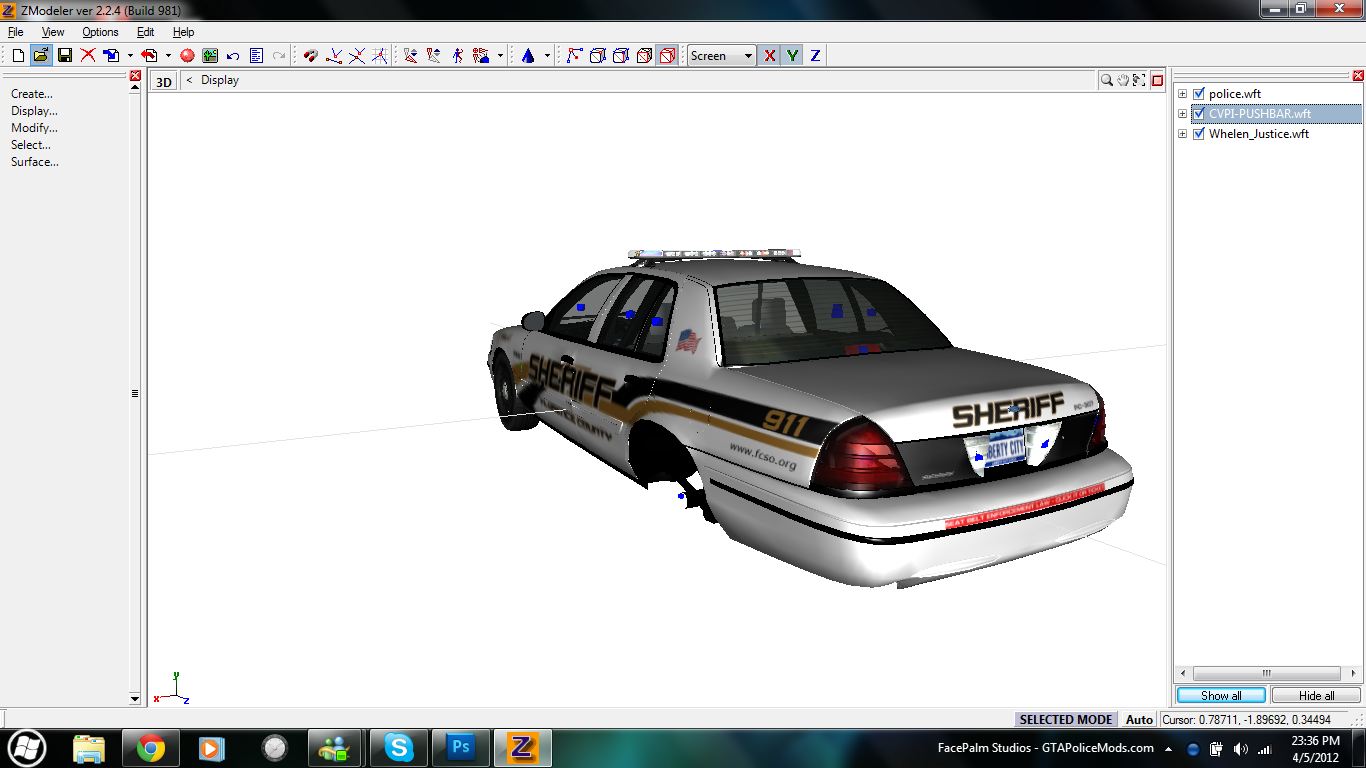The width and height of the screenshot is (1366, 768).
Task: Expand the police.wft tree node
Action: pos(1182,94)
